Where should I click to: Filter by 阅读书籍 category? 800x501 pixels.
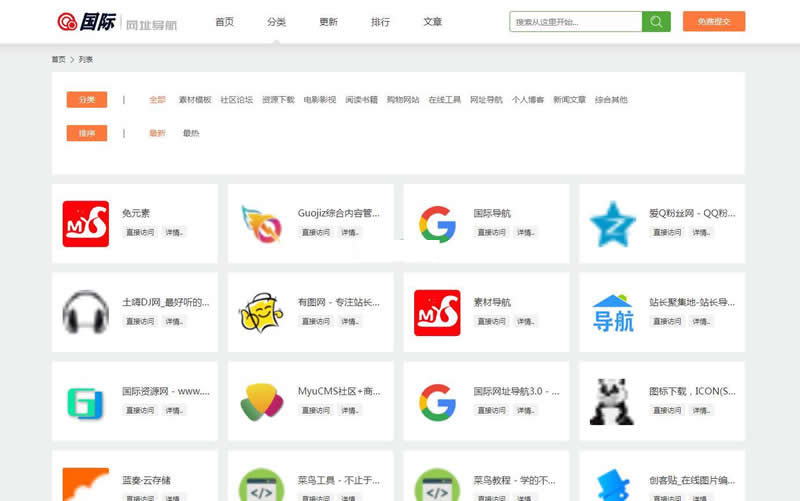[361, 99]
